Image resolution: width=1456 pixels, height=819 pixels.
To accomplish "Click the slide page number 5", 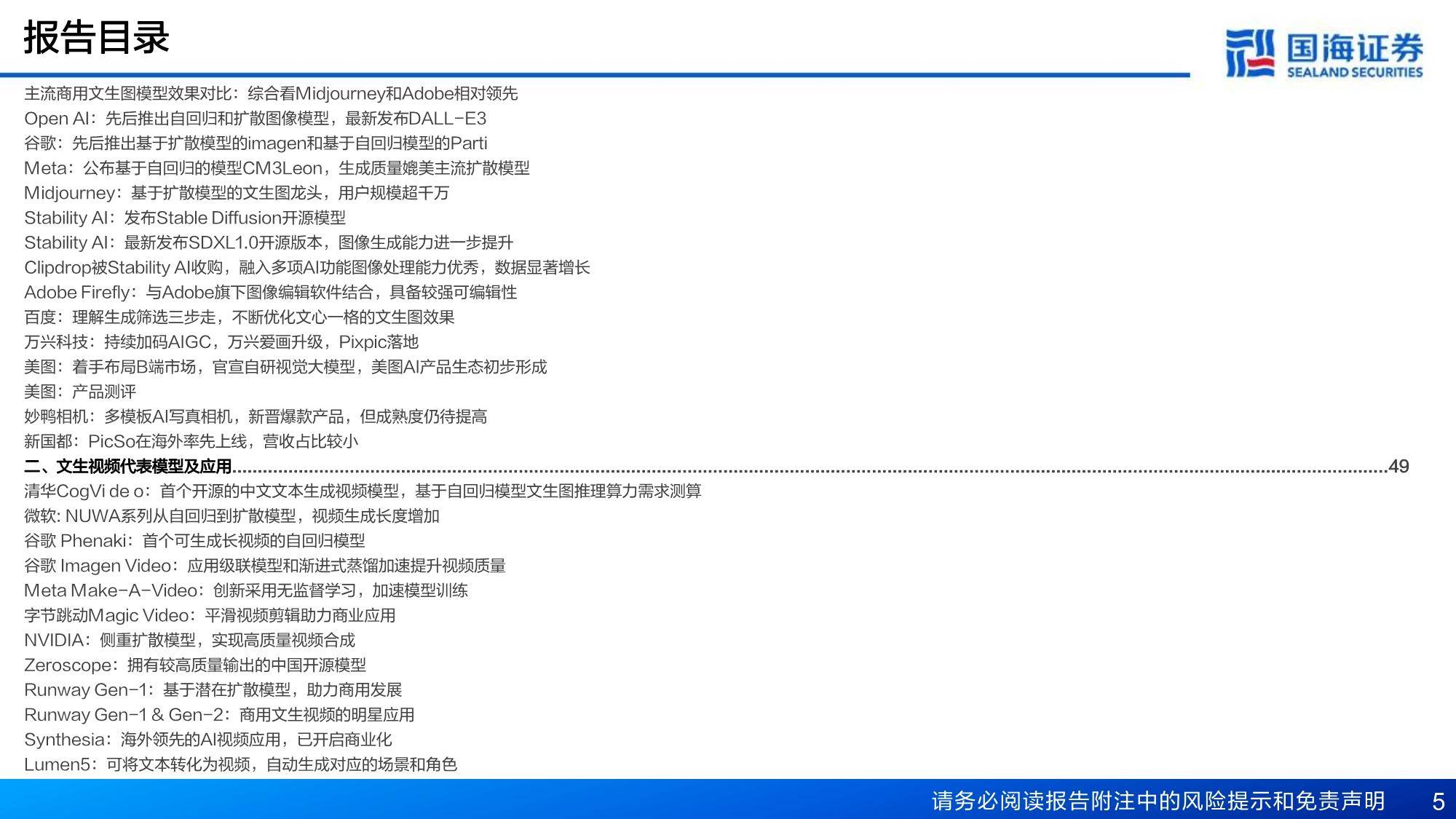I will [1438, 802].
